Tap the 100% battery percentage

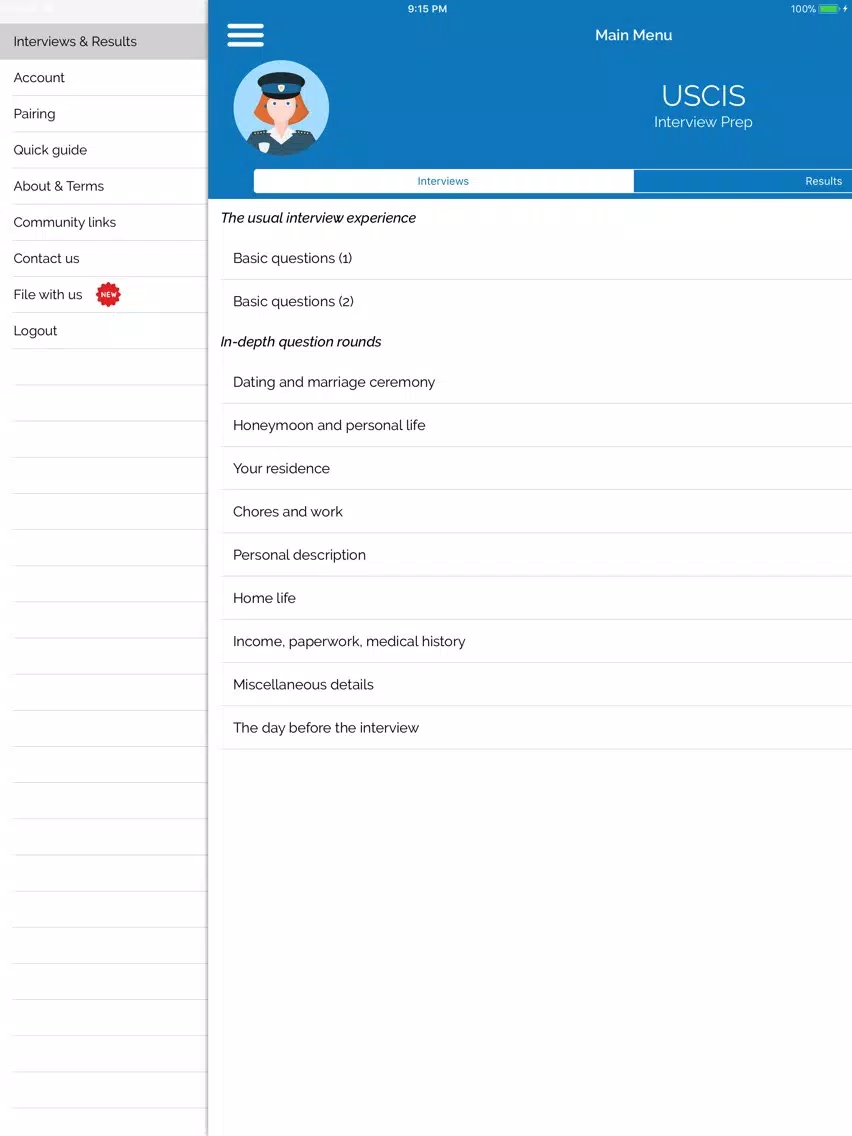(x=803, y=9)
